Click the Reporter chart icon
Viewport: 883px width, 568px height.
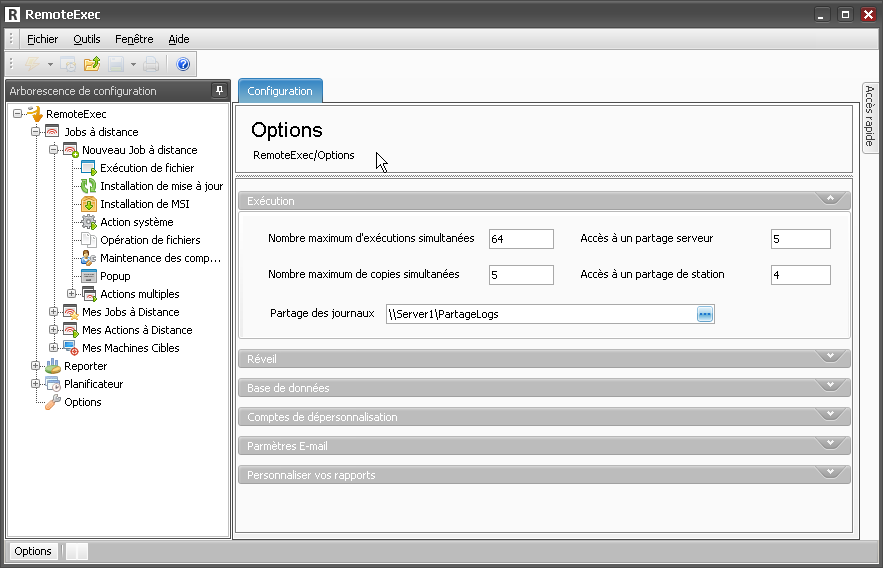tap(52, 366)
